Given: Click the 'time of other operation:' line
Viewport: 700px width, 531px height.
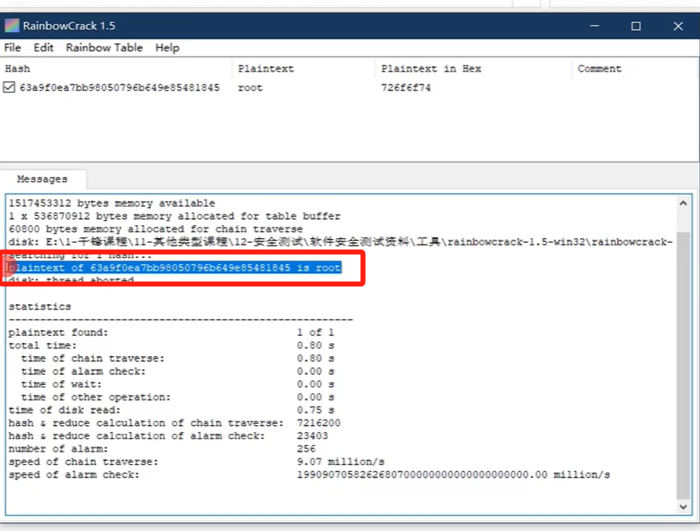Looking at the screenshot, I should point(177,397).
